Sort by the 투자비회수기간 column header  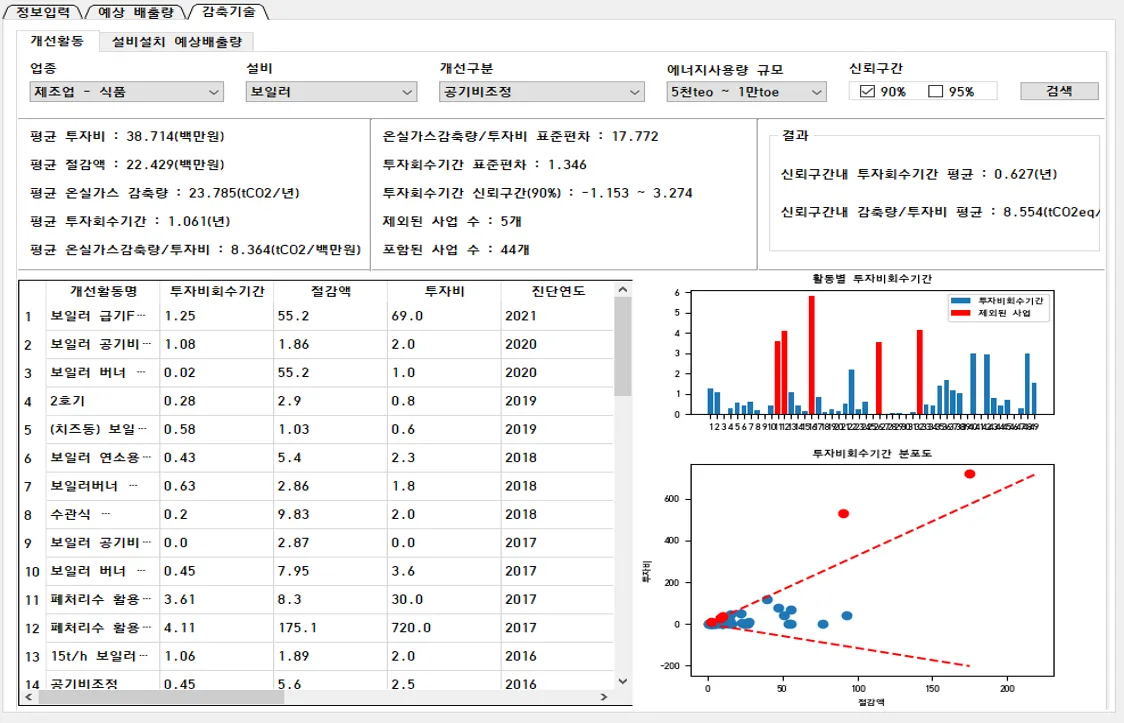tap(216, 292)
